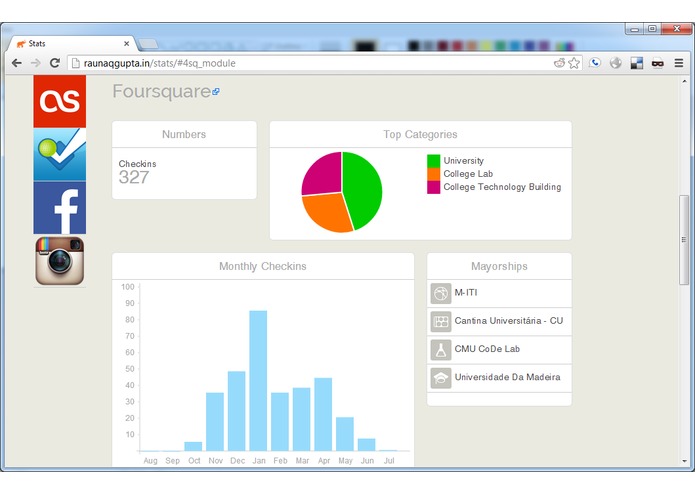
Task: Click the Numbers panel header
Action: (184, 134)
